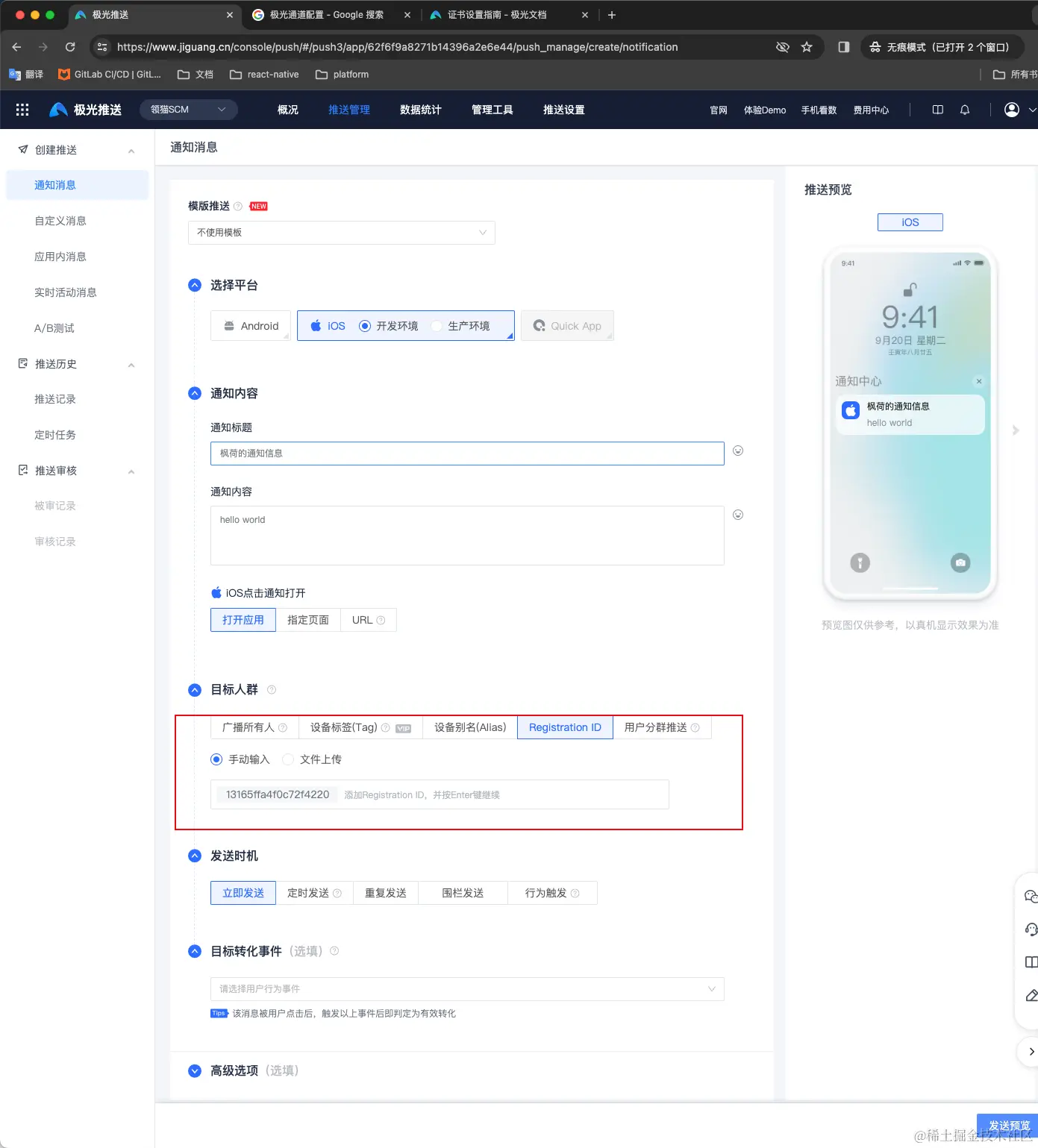Click help icon next to 定时发送

point(337,893)
